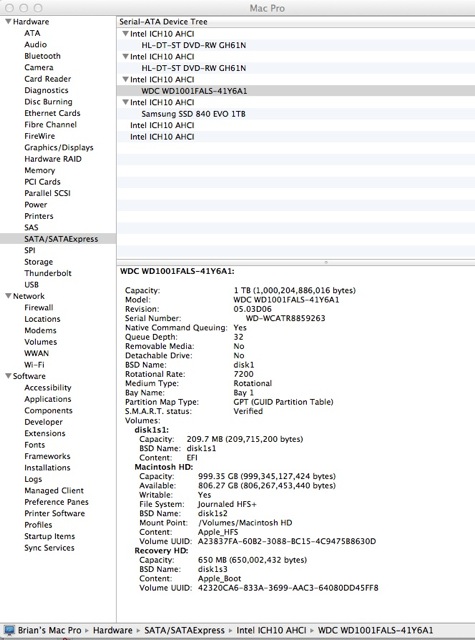
Task: Open Card Reader in the sidebar
Action: (x=48, y=79)
